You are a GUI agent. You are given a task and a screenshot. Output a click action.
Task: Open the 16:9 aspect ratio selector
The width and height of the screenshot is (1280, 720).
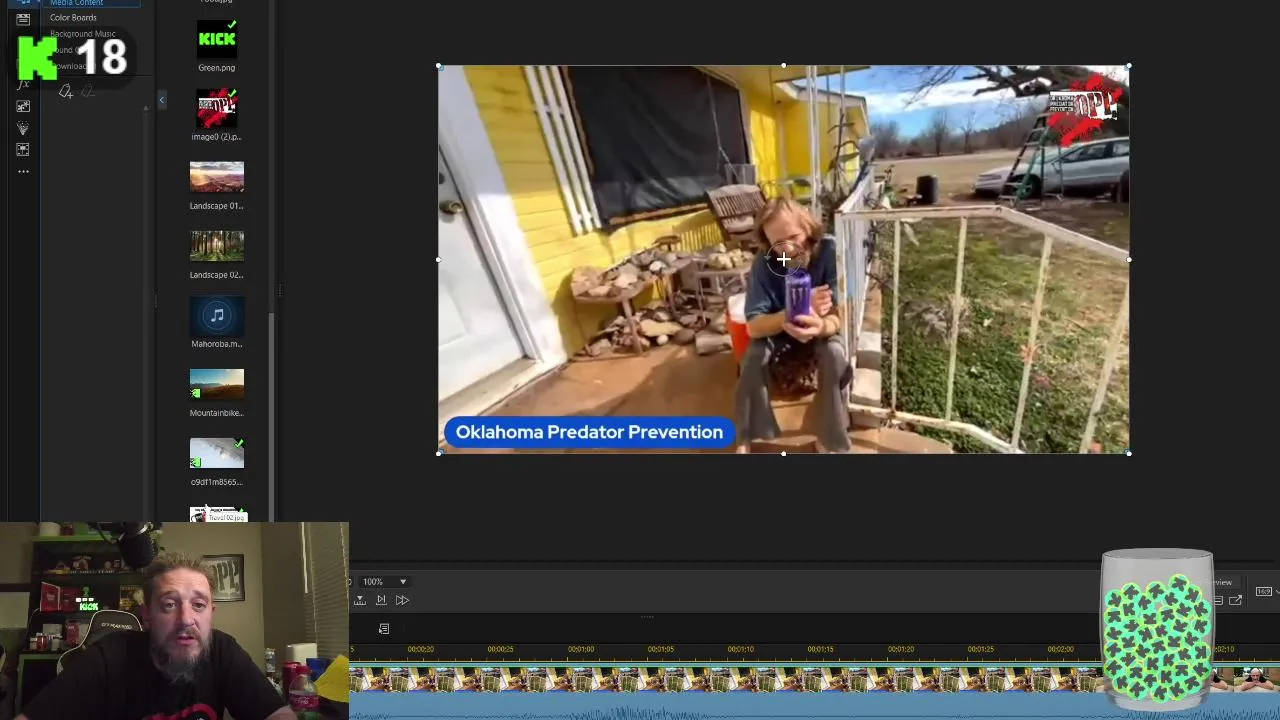1264,591
